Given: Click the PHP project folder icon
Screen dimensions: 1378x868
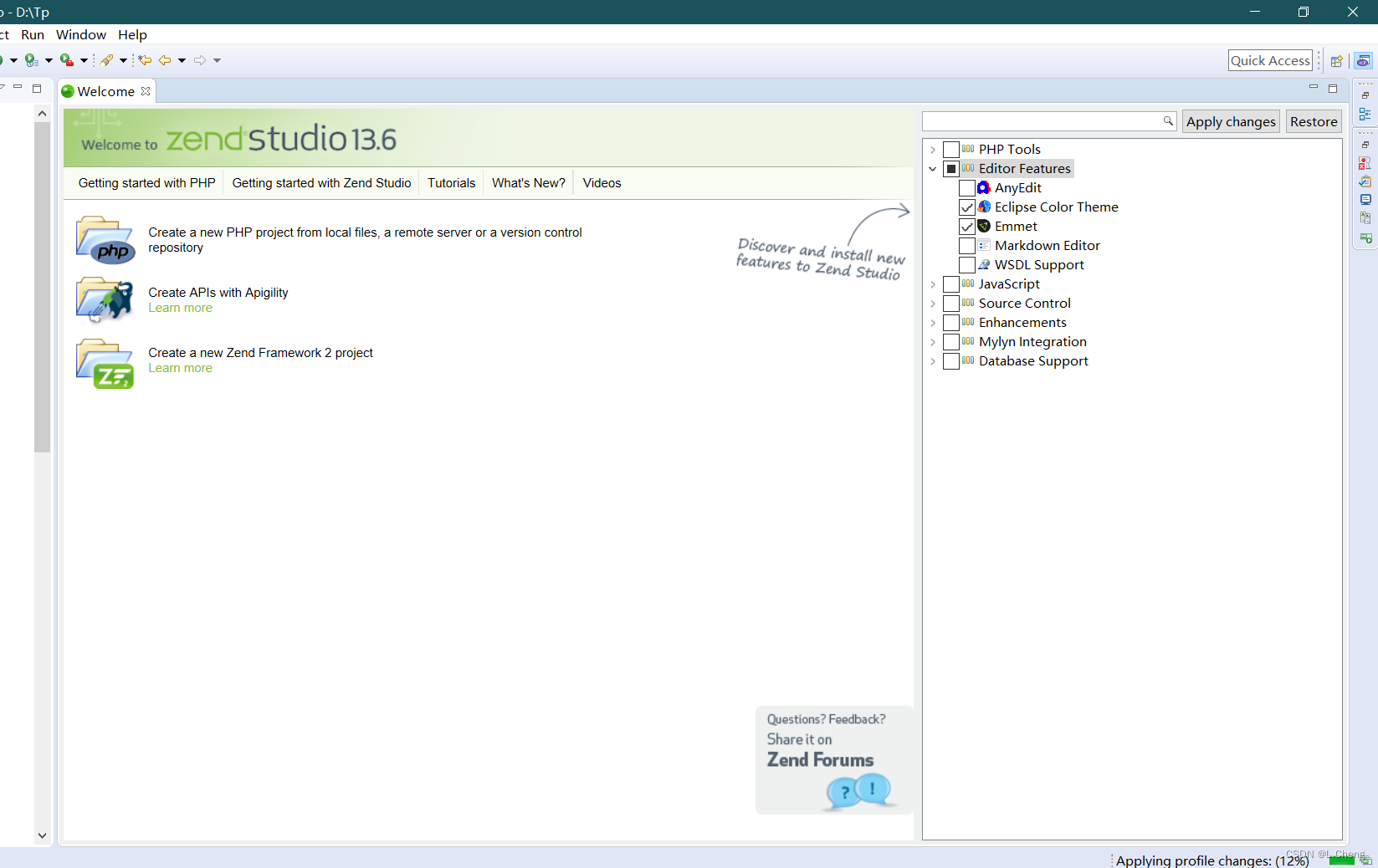Looking at the screenshot, I should click(x=105, y=240).
